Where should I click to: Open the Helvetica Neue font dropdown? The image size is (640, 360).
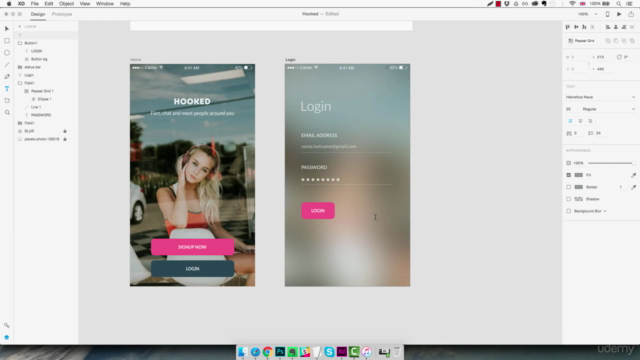click(x=600, y=97)
